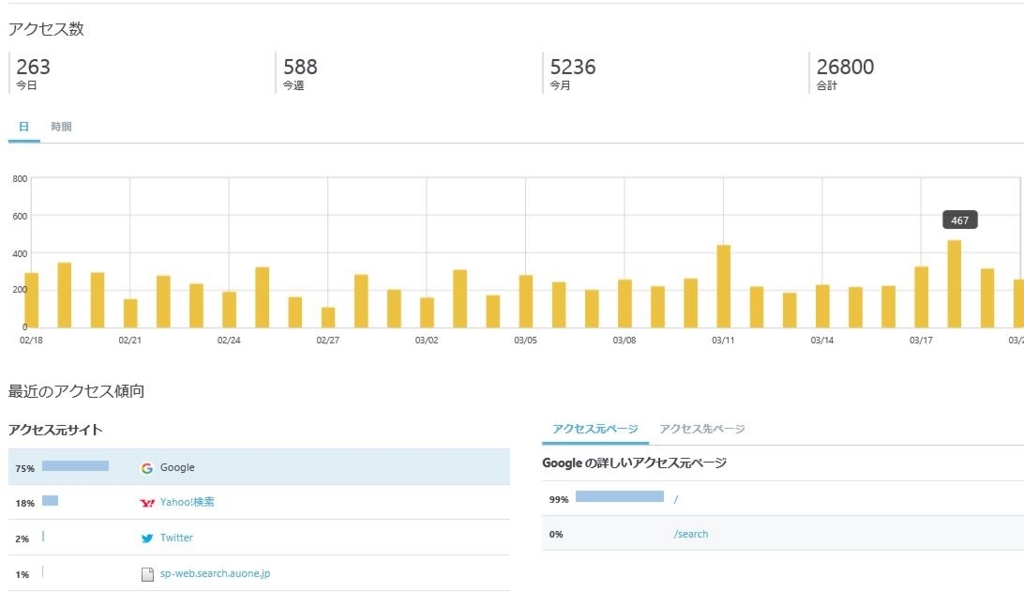The width and height of the screenshot is (1024, 607).
Task: Click the page icon beside sp-web.search.auone.jp
Action: [148, 574]
